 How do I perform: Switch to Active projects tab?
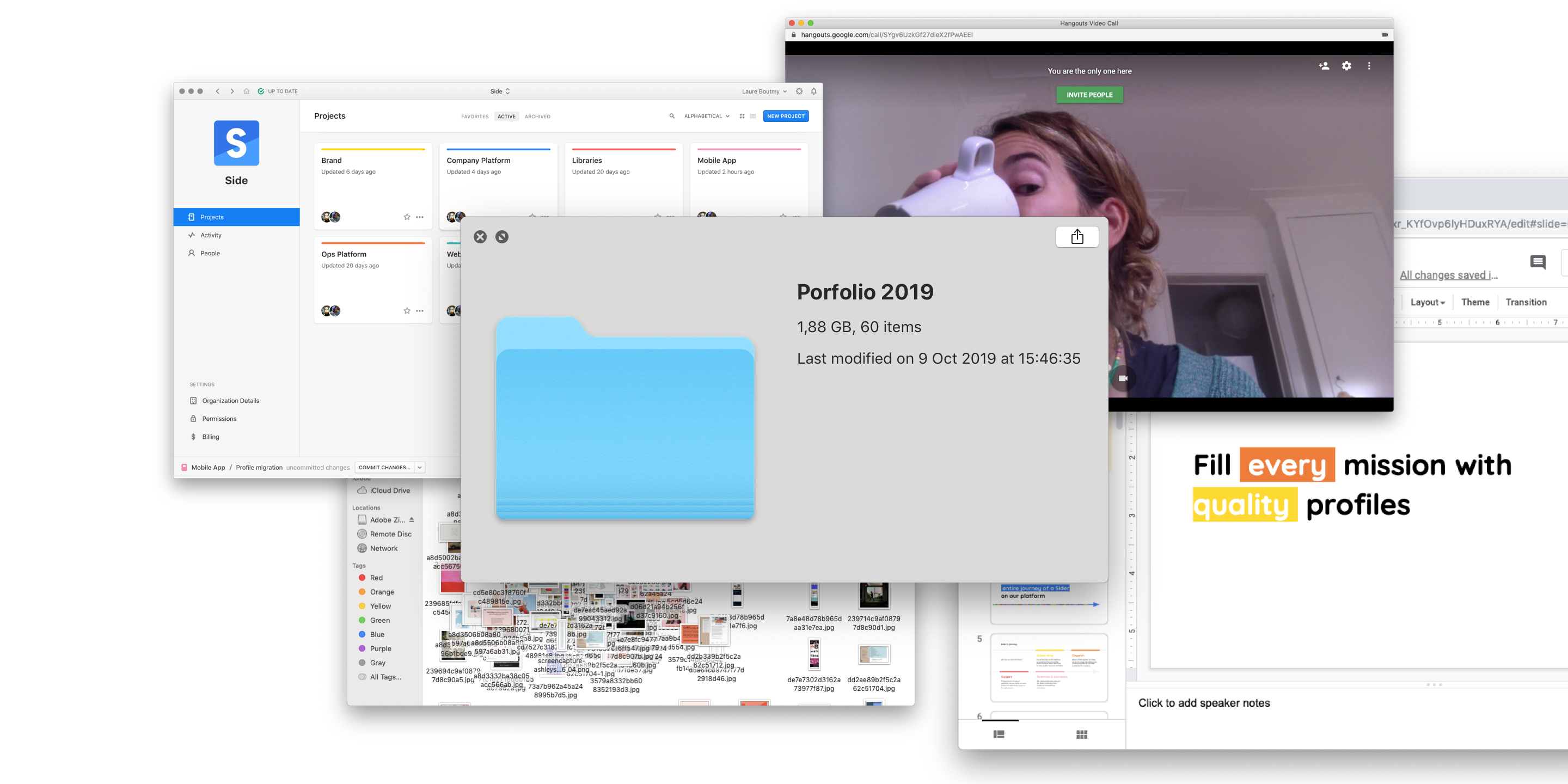pyautogui.click(x=506, y=117)
